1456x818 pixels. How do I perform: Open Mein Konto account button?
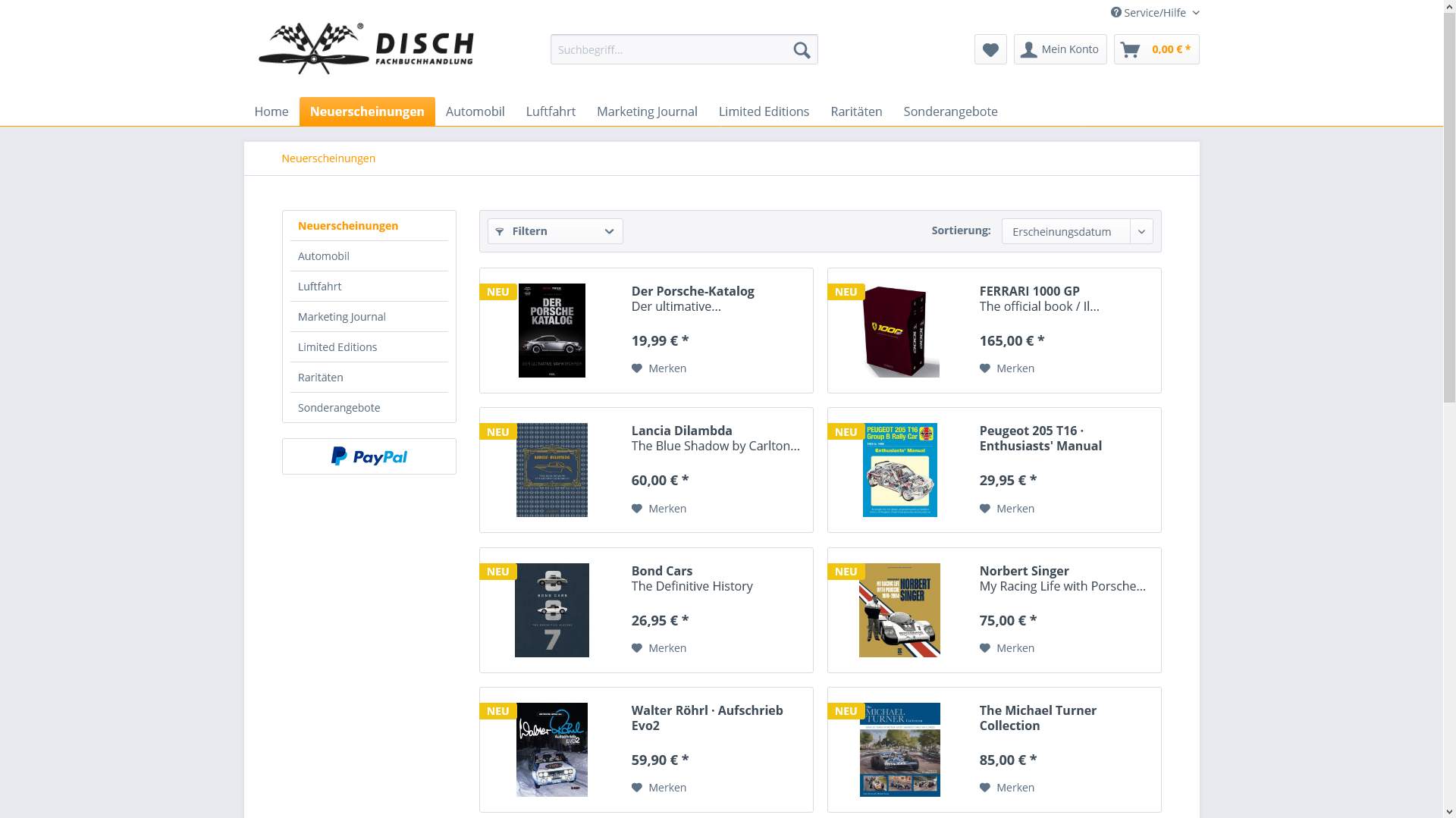(1060, 49)
